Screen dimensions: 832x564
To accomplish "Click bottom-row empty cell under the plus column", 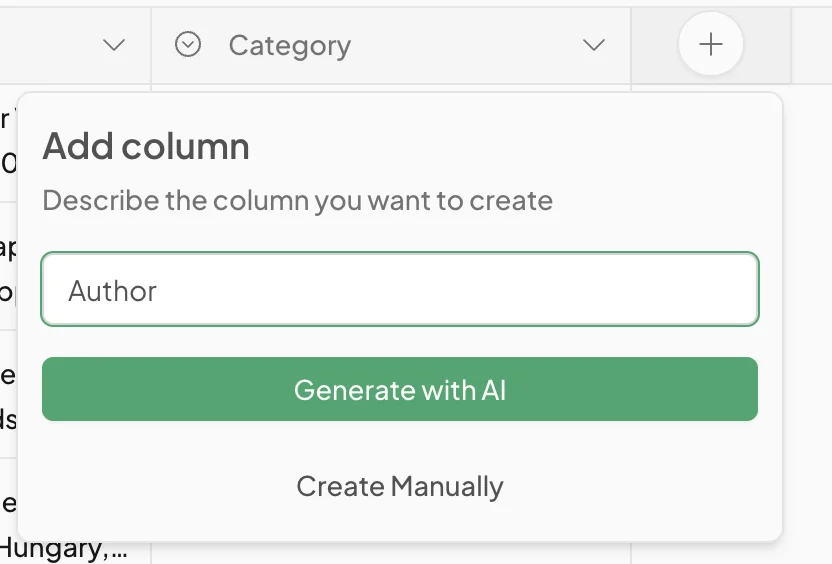I will (710, 553).
